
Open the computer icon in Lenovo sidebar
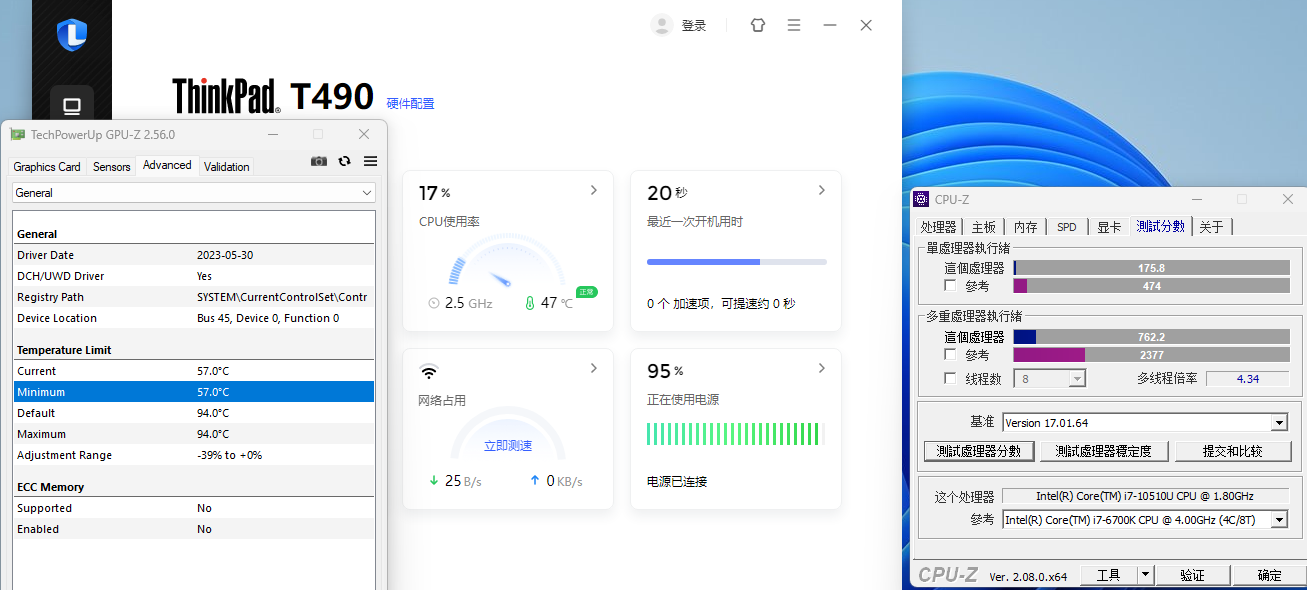(72, 106)
